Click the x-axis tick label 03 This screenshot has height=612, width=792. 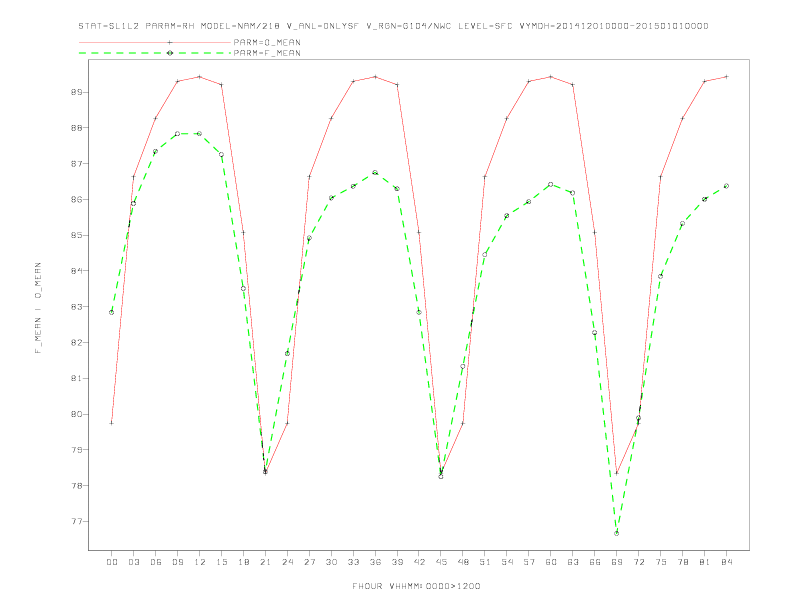[133, 562]
